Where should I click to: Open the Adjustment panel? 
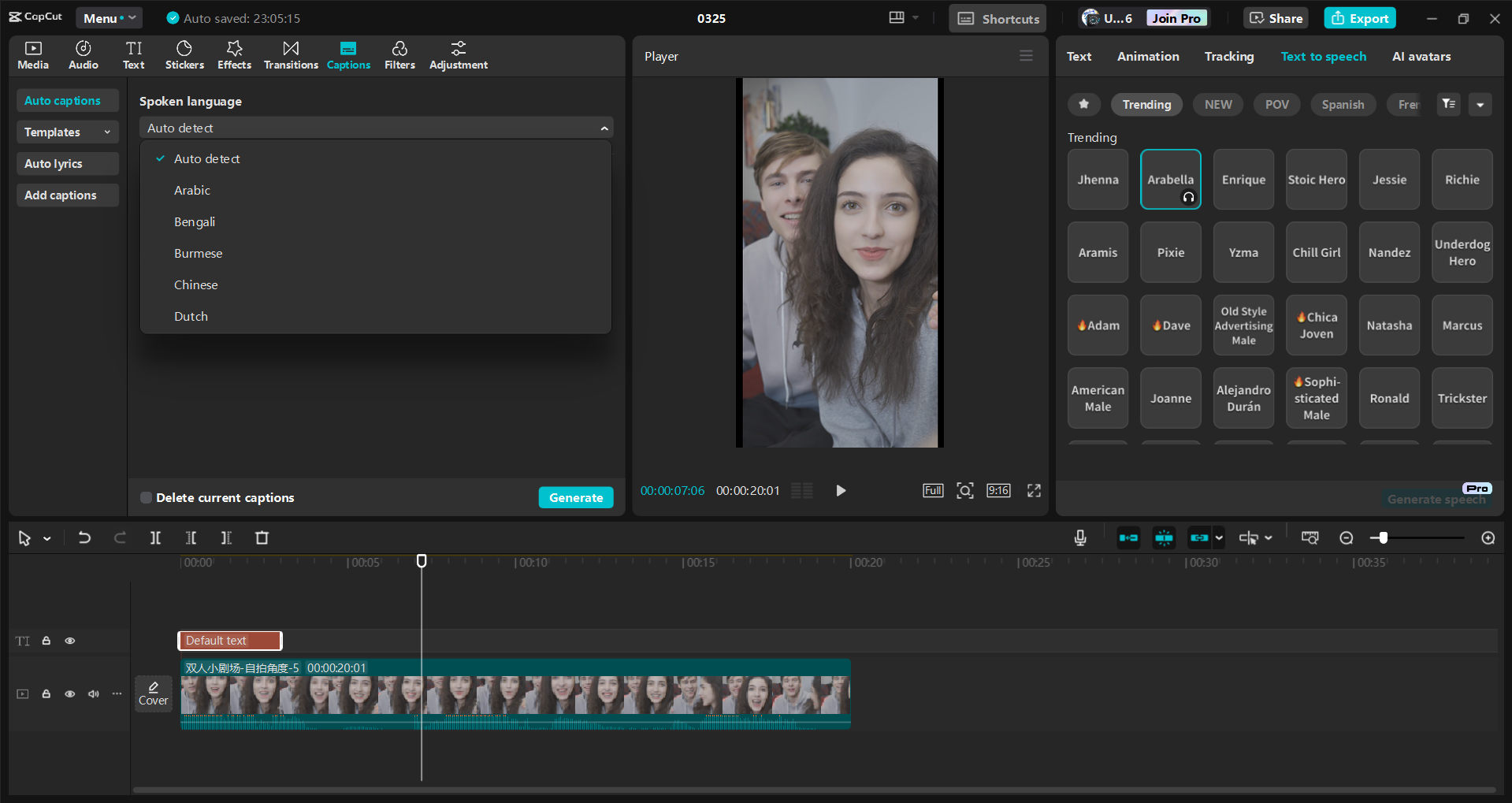pos(458,54)
